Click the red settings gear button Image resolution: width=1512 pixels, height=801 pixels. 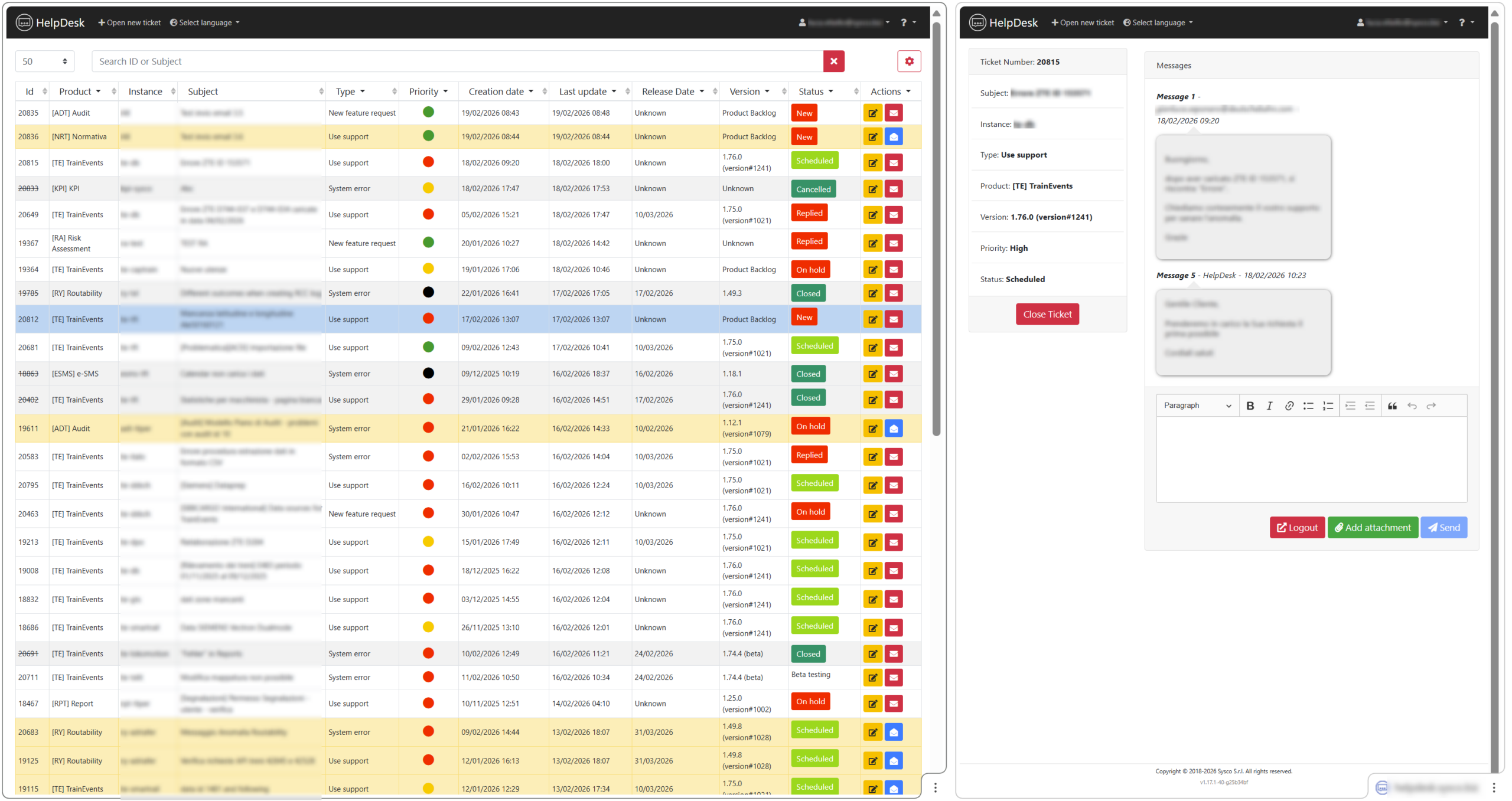[x=908, y=61]
